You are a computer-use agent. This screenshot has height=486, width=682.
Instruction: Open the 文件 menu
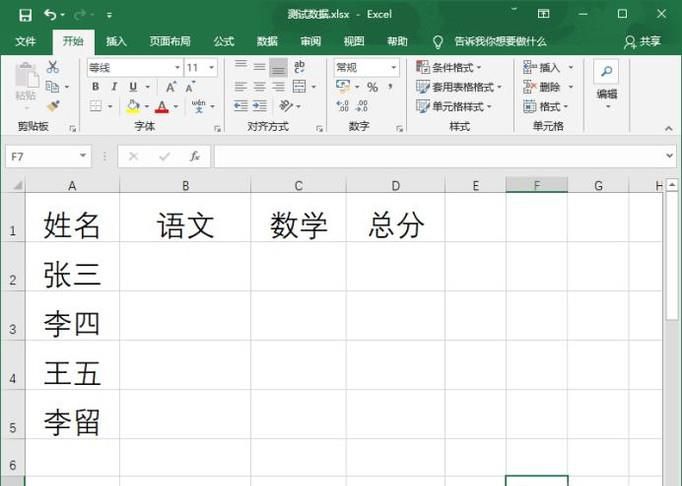click(x=25, y=41)
